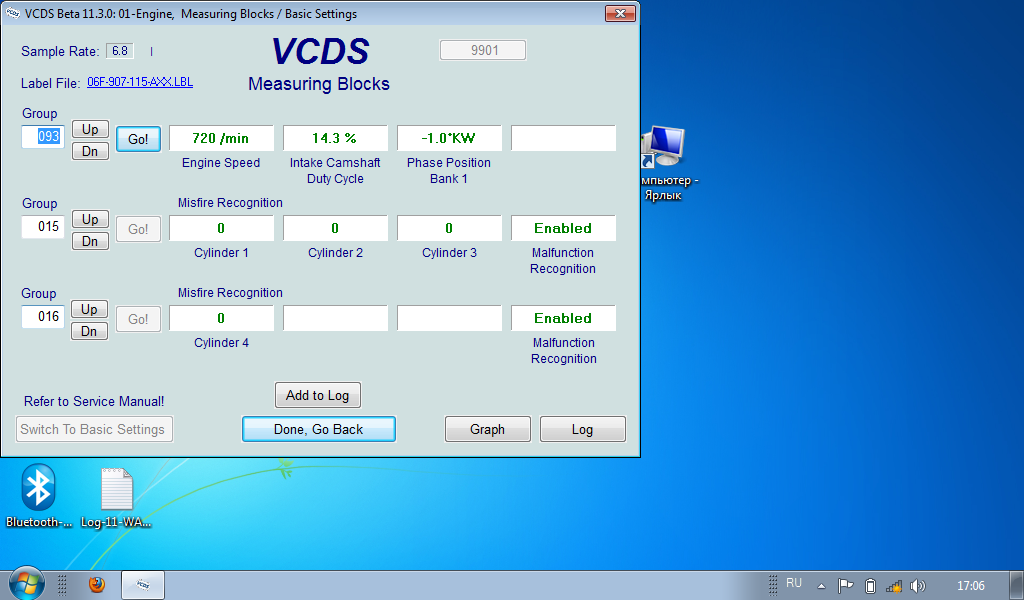Click the Engine Speed value 720 /min
This screenshot has height=600, width=1024.
(221, 138)
